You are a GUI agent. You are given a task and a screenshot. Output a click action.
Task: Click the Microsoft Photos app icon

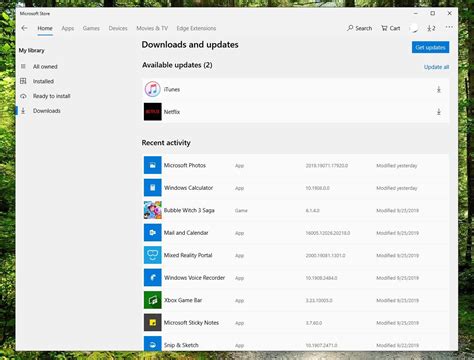click(x=153, y=165)
